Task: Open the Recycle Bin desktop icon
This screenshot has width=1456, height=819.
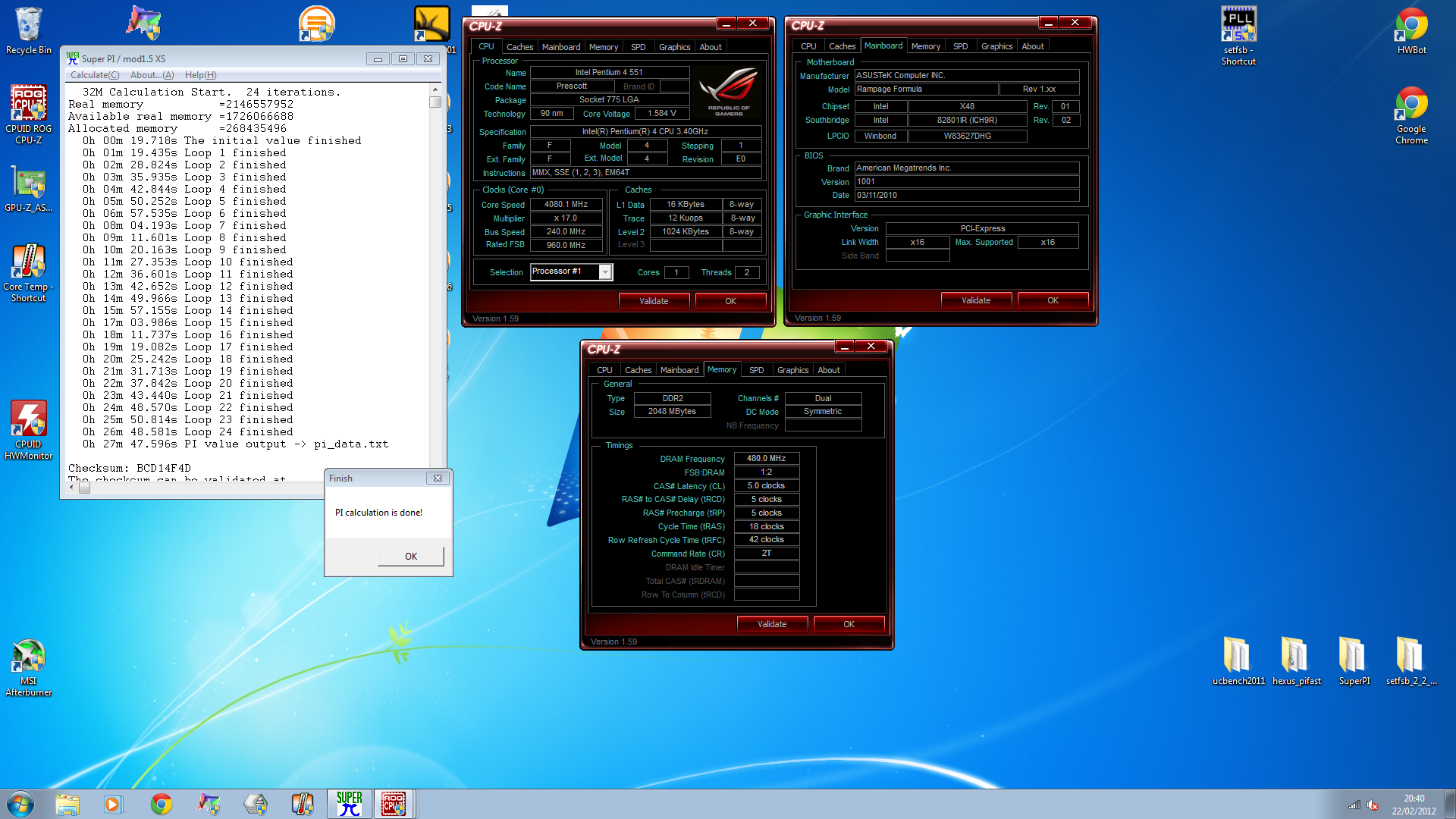Action: (28, 31)
